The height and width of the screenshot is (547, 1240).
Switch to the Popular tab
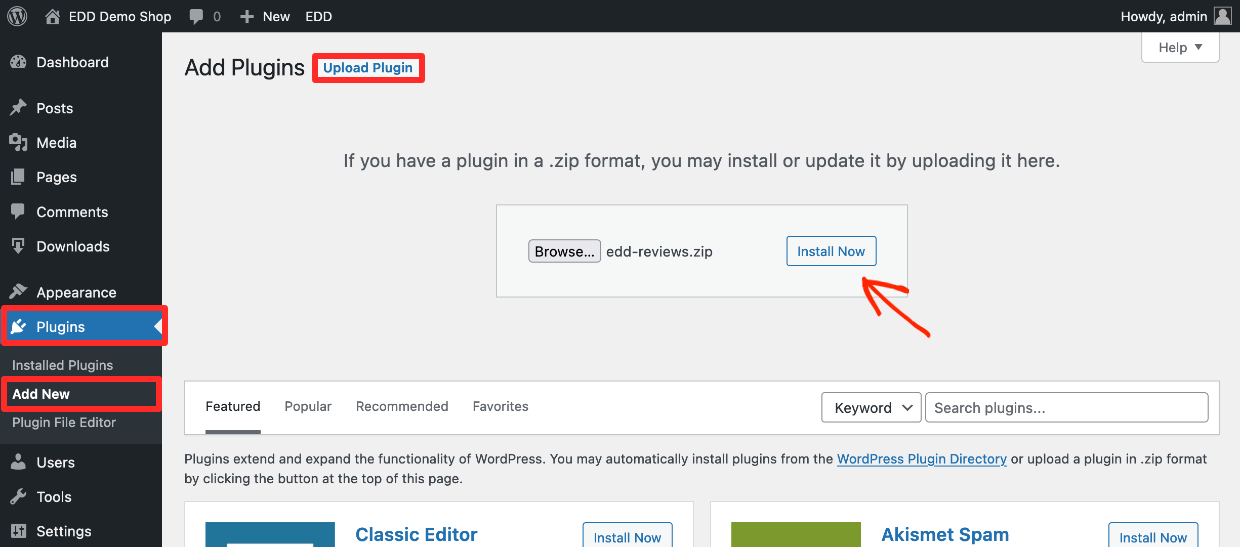pyautogui.click(x=308, y=407)
